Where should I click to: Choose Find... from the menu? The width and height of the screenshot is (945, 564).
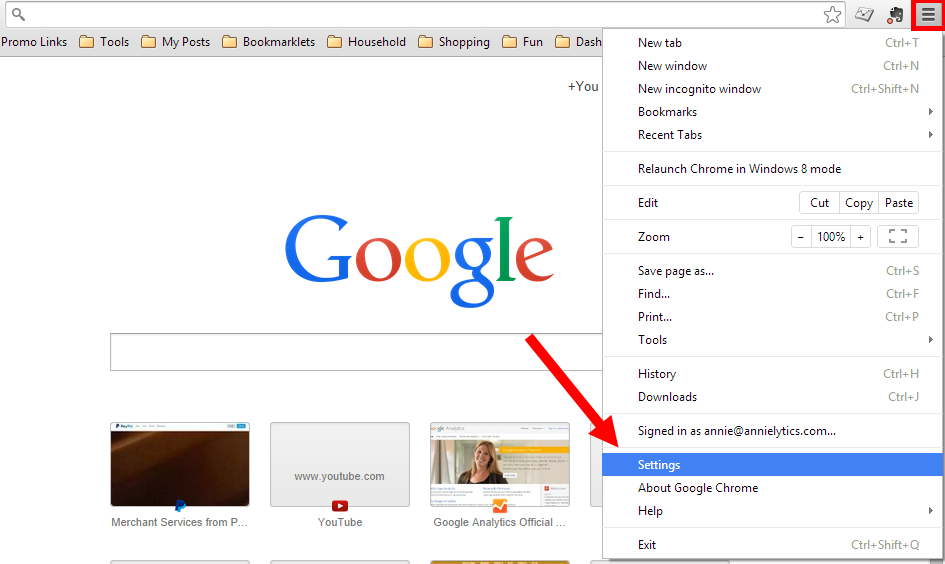coord(773,293)
